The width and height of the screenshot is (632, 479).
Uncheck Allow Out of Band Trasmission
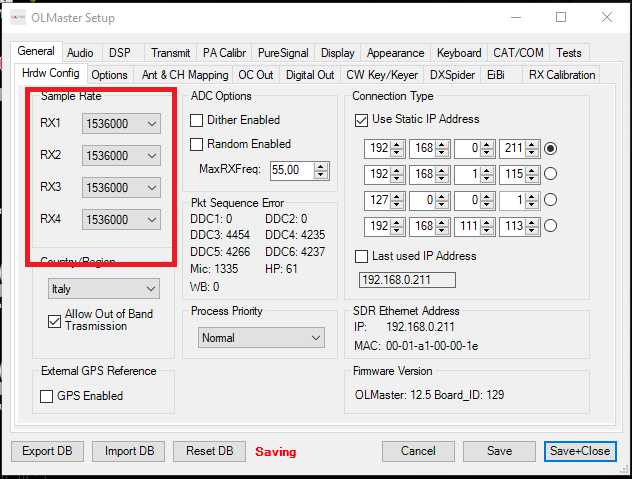[54, 321]
